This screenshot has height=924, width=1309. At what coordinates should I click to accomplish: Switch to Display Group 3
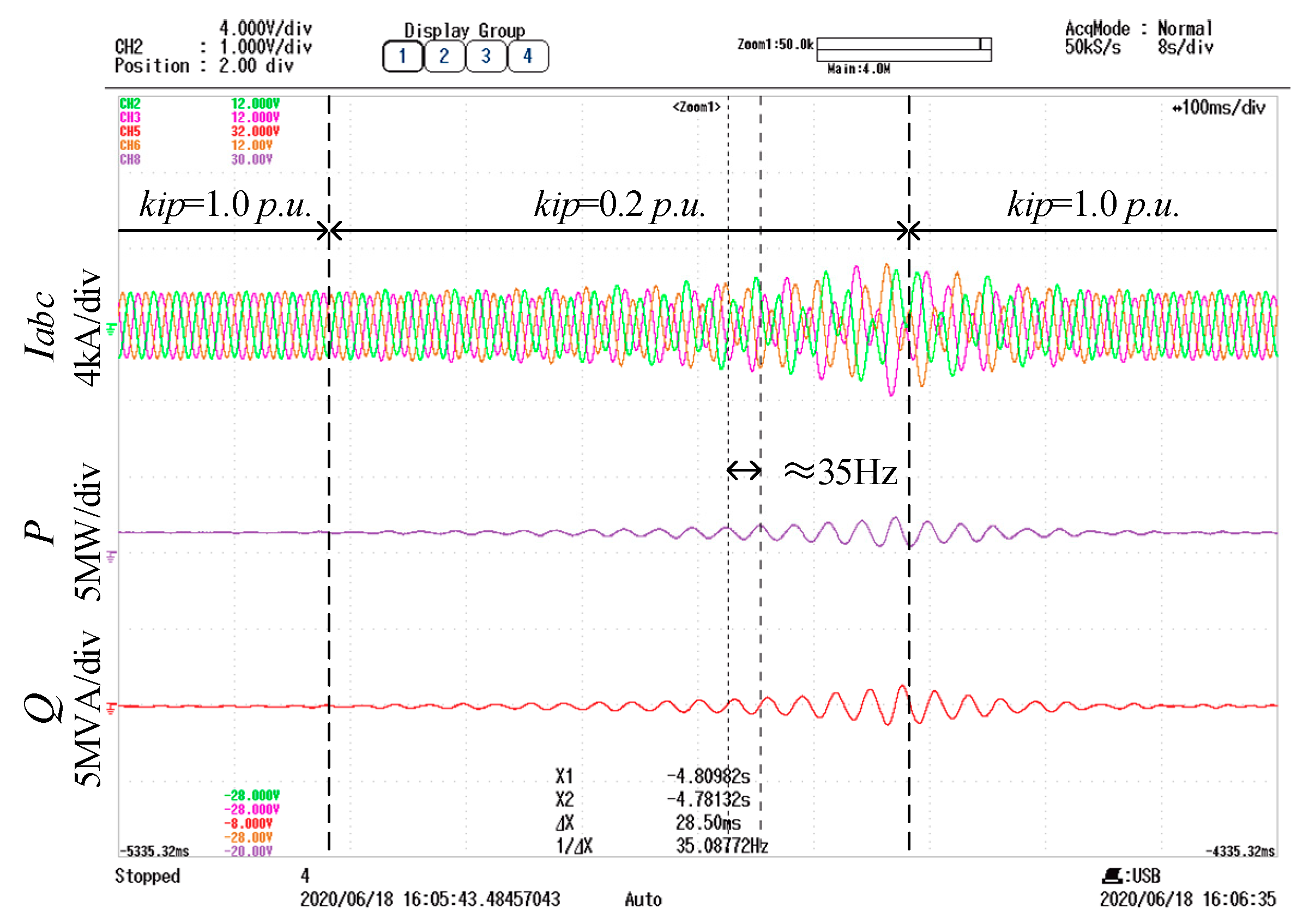pyautogui.click(x=486, y=56)
